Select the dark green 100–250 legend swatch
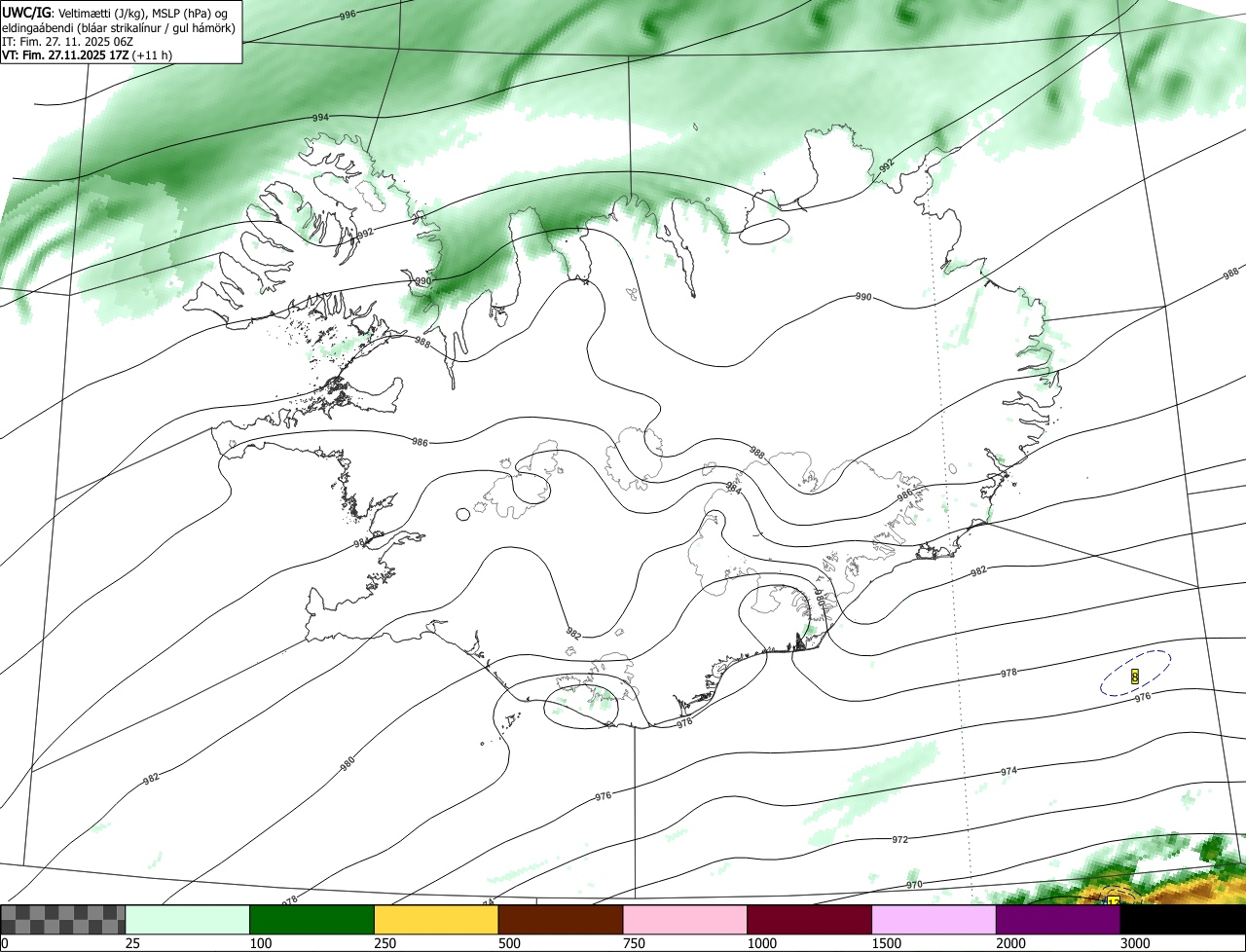The width and height of the screenshot is (1246, 952). [311, 920]
